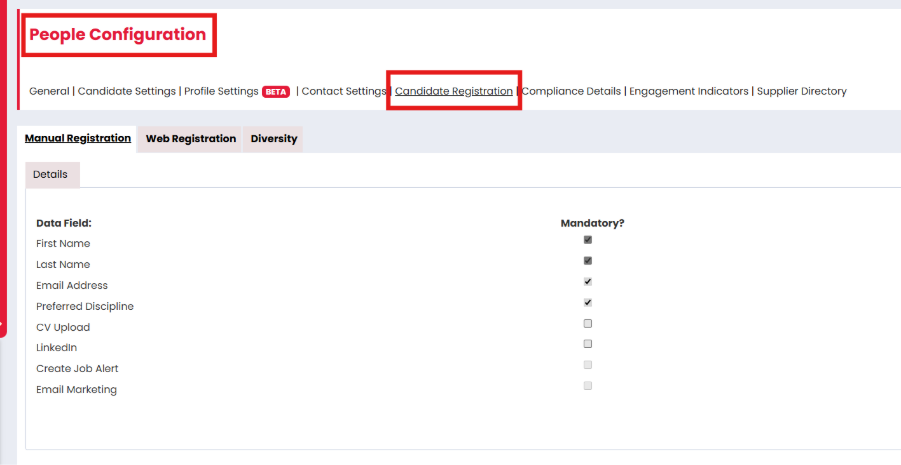Open the General configuration section
The image size is (901, 465).
49,91
